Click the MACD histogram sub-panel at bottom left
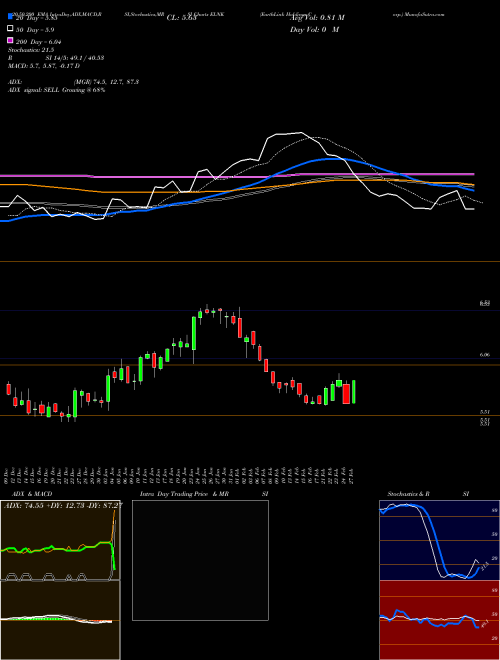The height and width of the screenshot is (660, 500). tap(60, 620)
